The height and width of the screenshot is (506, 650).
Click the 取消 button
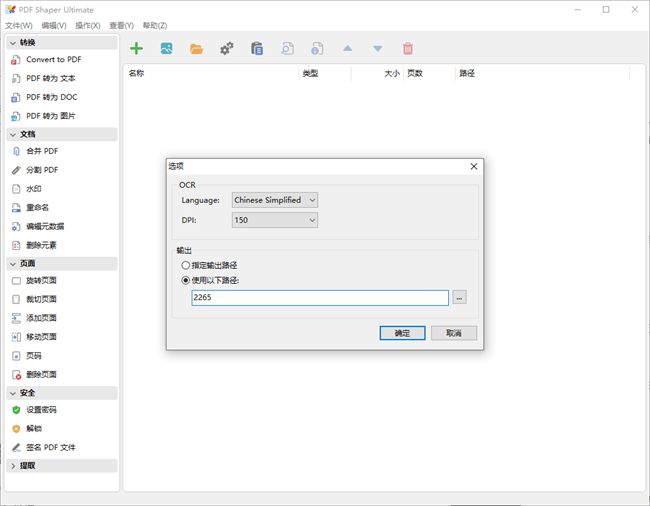[x=453, y=333]
